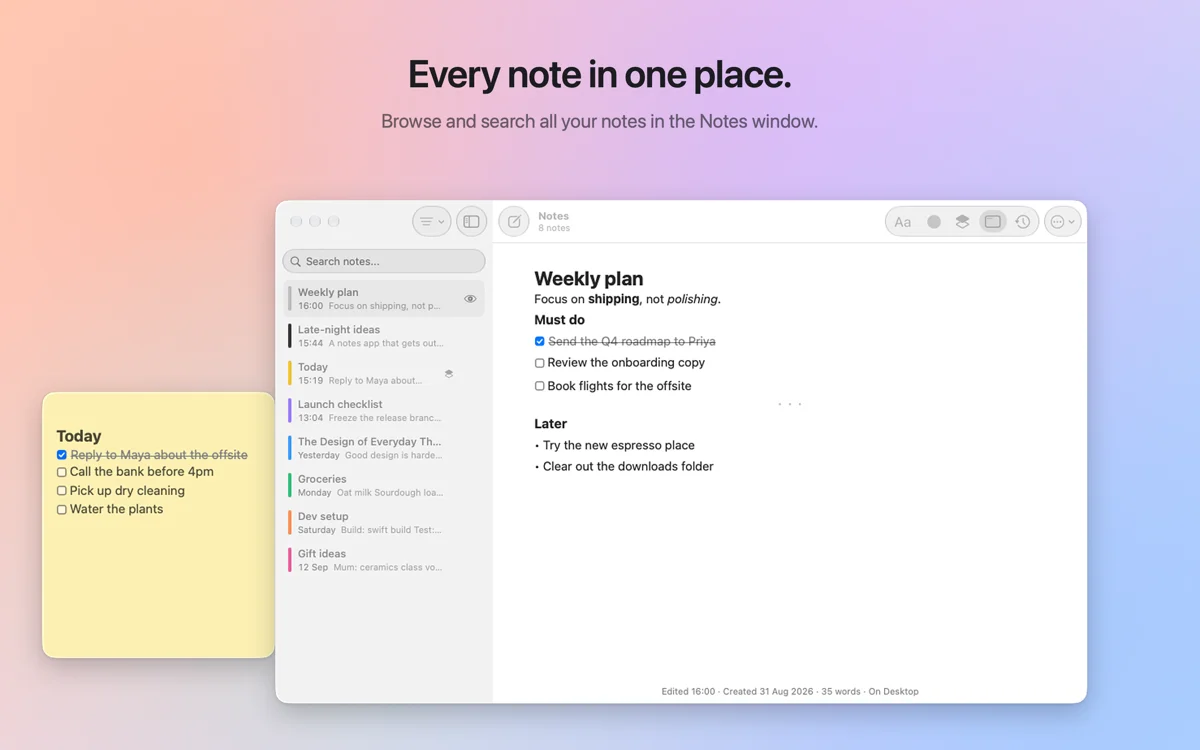Click the Search notes field

coord(384,261)
